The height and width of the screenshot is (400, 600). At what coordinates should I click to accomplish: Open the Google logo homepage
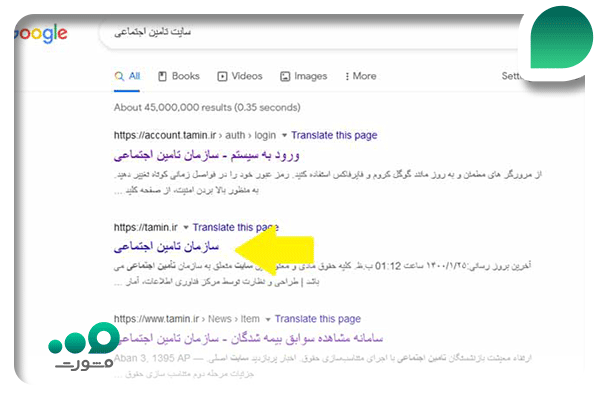click(x=41, y=34)
